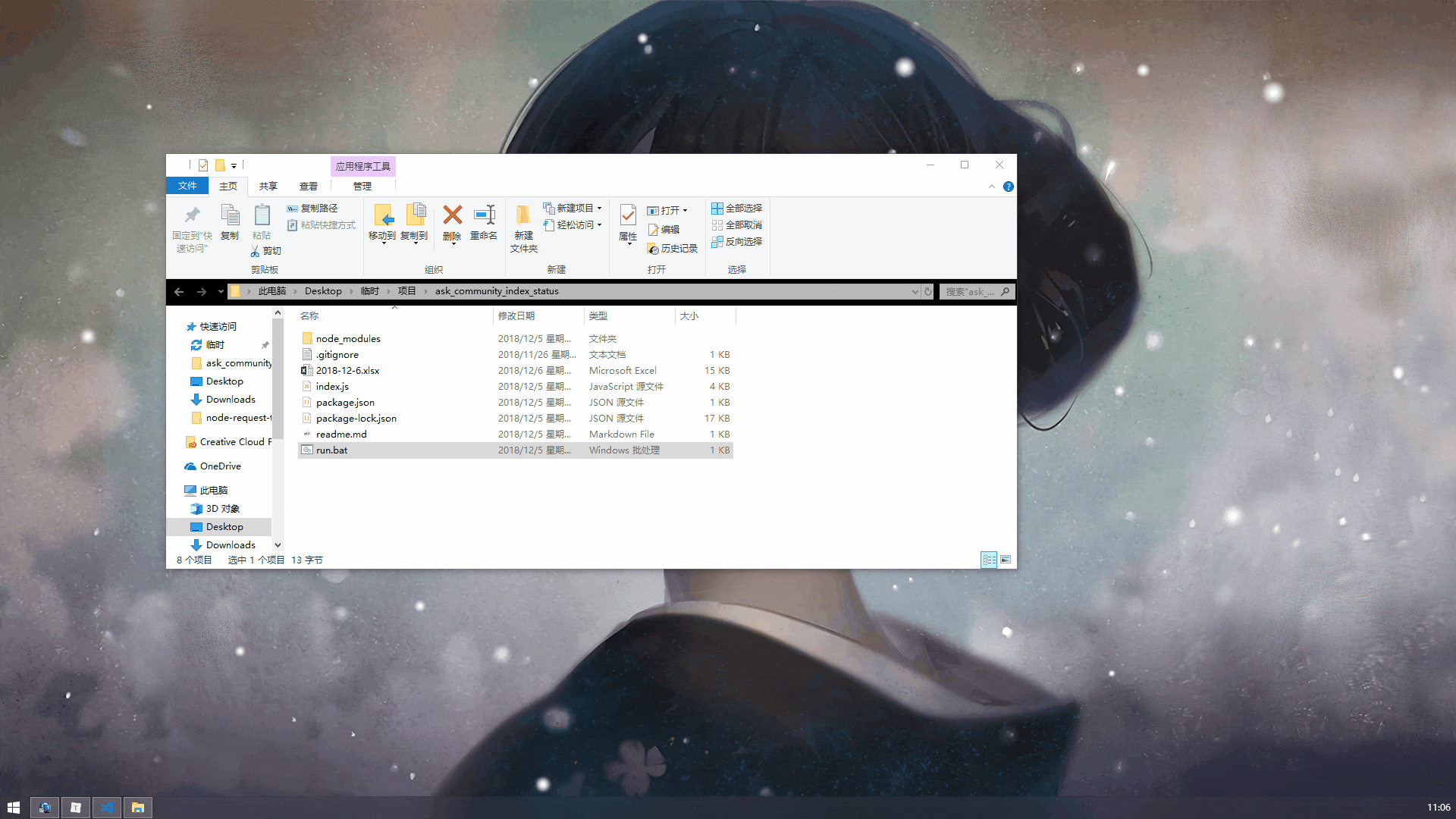The width and height of the screenshot is (1456, 819).
Task: Open Visual Studio Code from taskbar
Action: (107, 808)
